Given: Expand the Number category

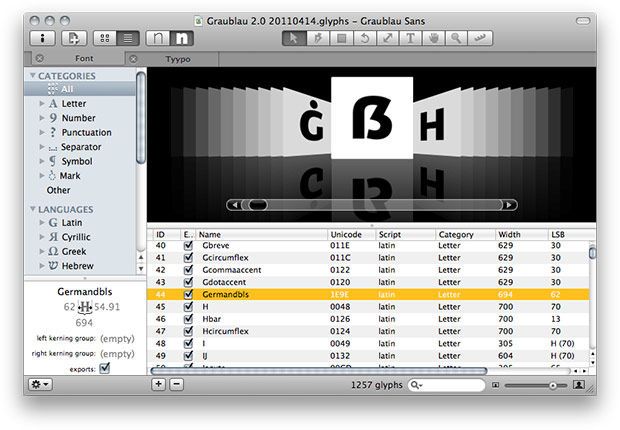Looking at the screenshot, I should [x=42, y=118].
